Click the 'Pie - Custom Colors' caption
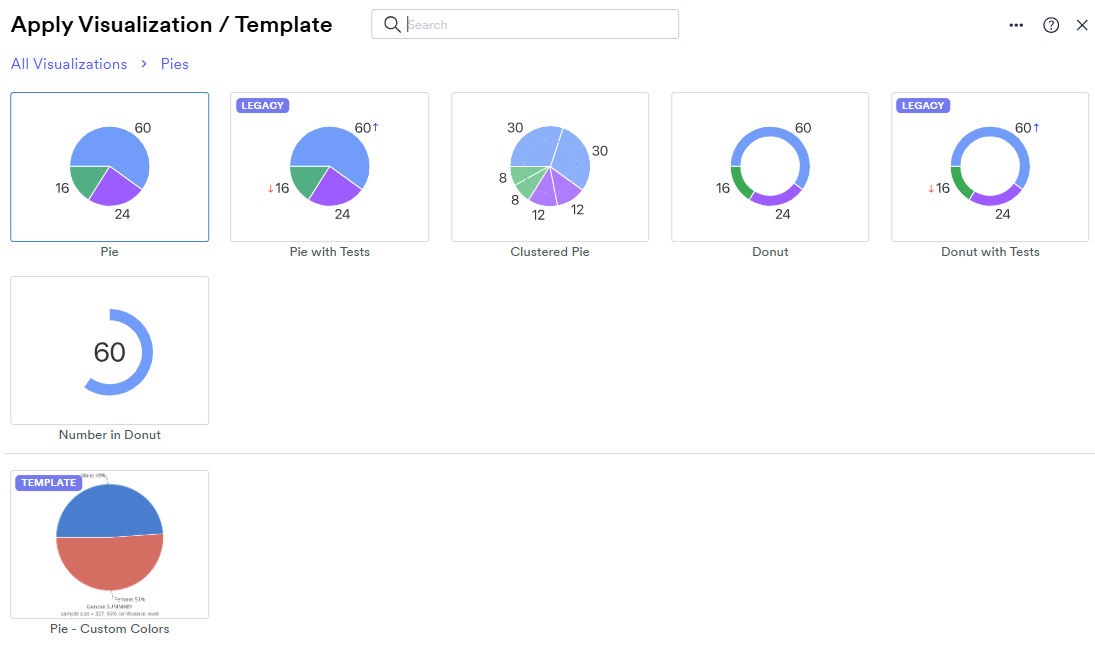This screenshot has height=647, width=1095. pos(110,629)
